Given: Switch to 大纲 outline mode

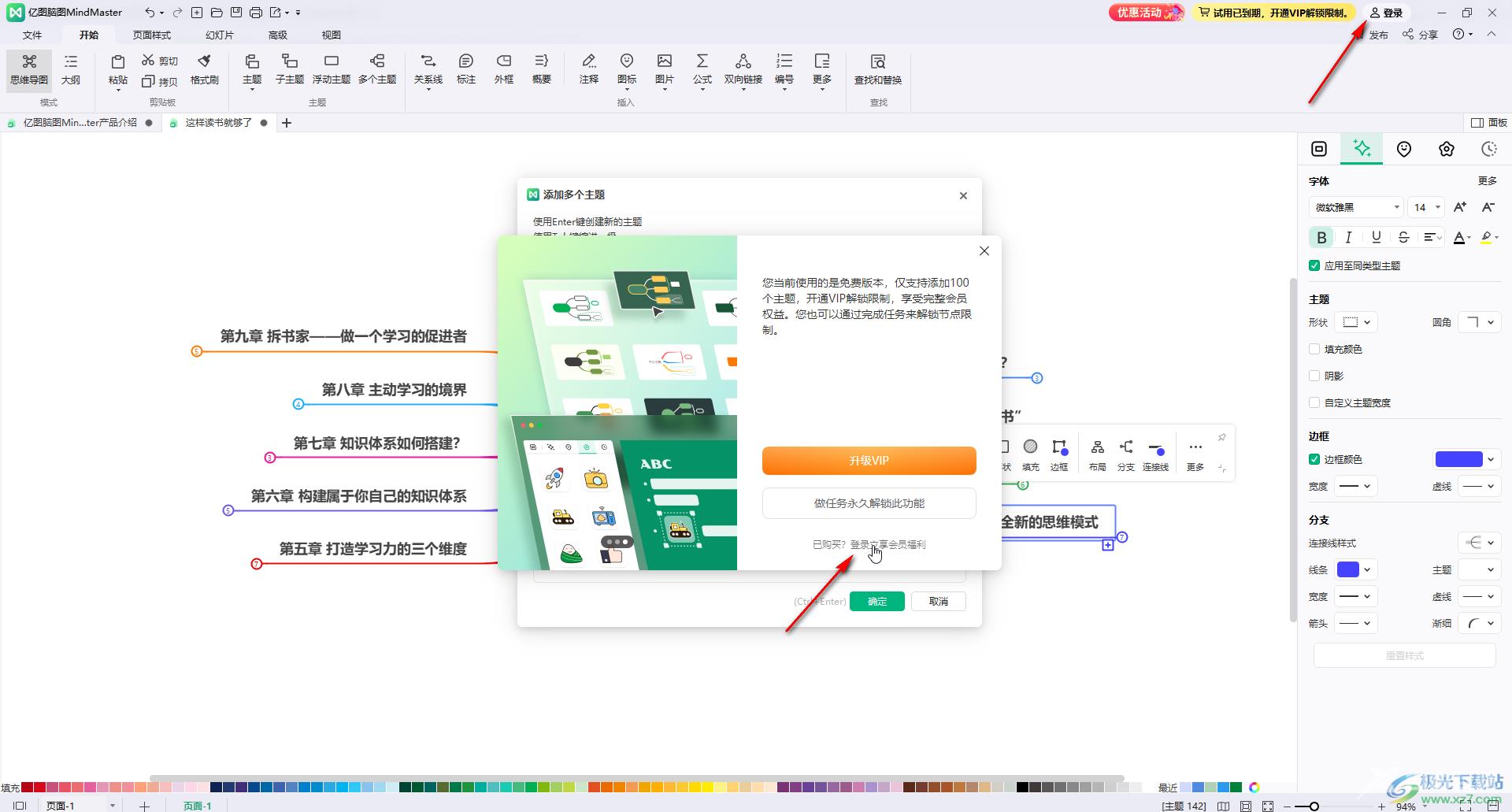Looking at the screenshot, I should point(71,69).
